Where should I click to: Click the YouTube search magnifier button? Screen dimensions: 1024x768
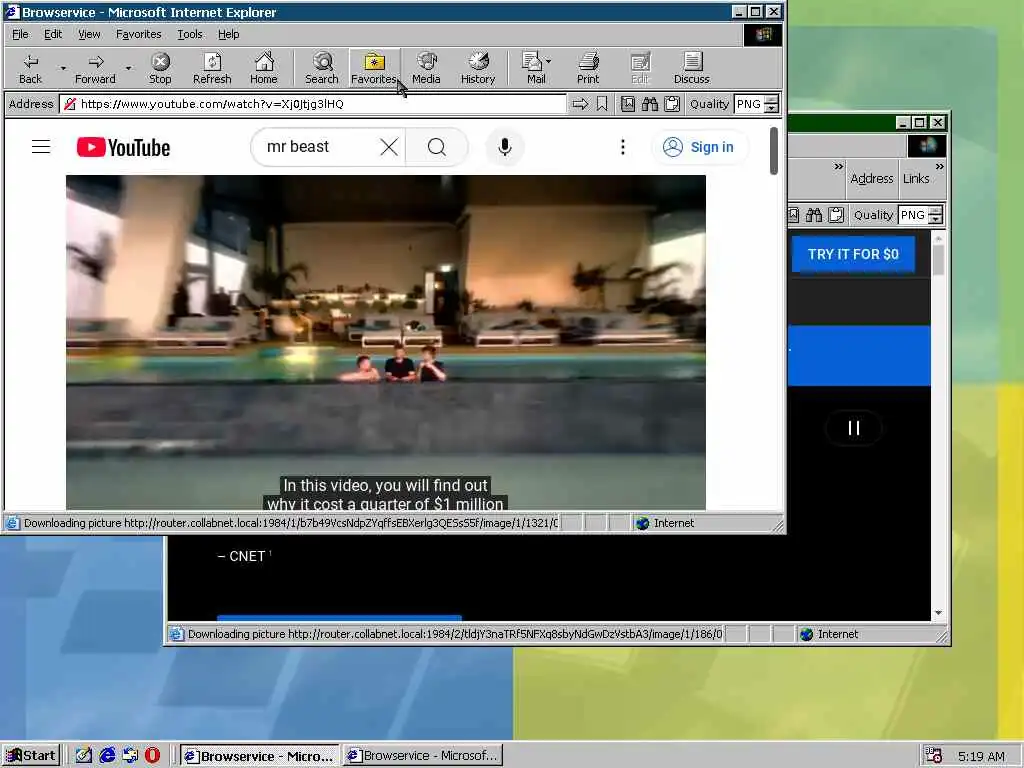(437, 147)
